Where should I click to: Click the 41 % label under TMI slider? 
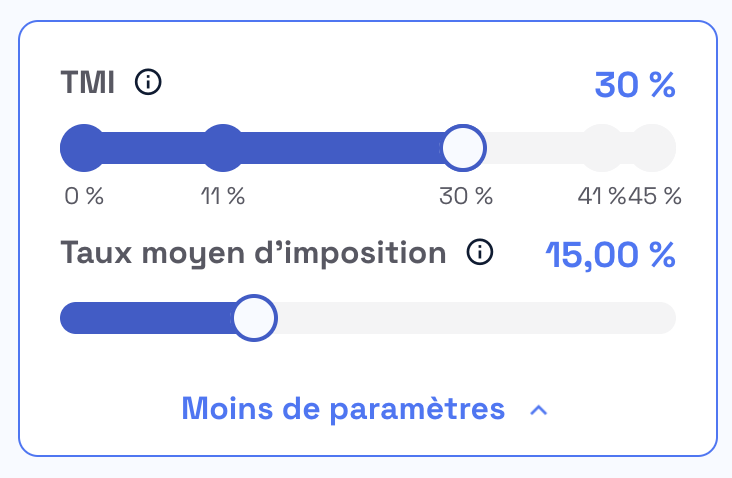tap(602, 196)
